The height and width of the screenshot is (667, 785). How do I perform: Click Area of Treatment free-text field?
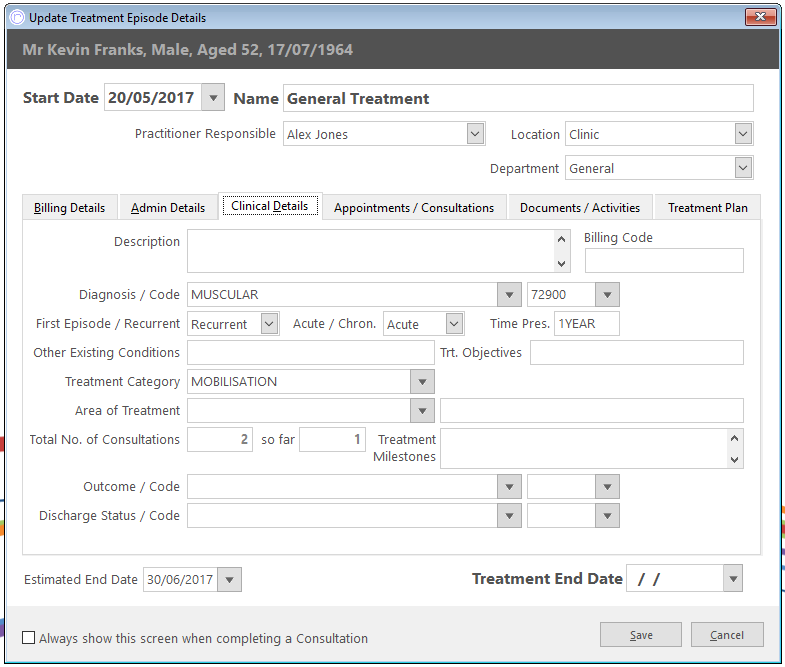tap(592, 411)
